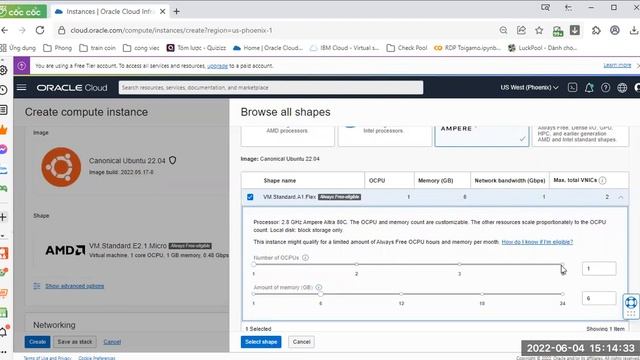Open the browser profile account icon
Viewport: 640px width, 360px height.
[x=615, y=30]
